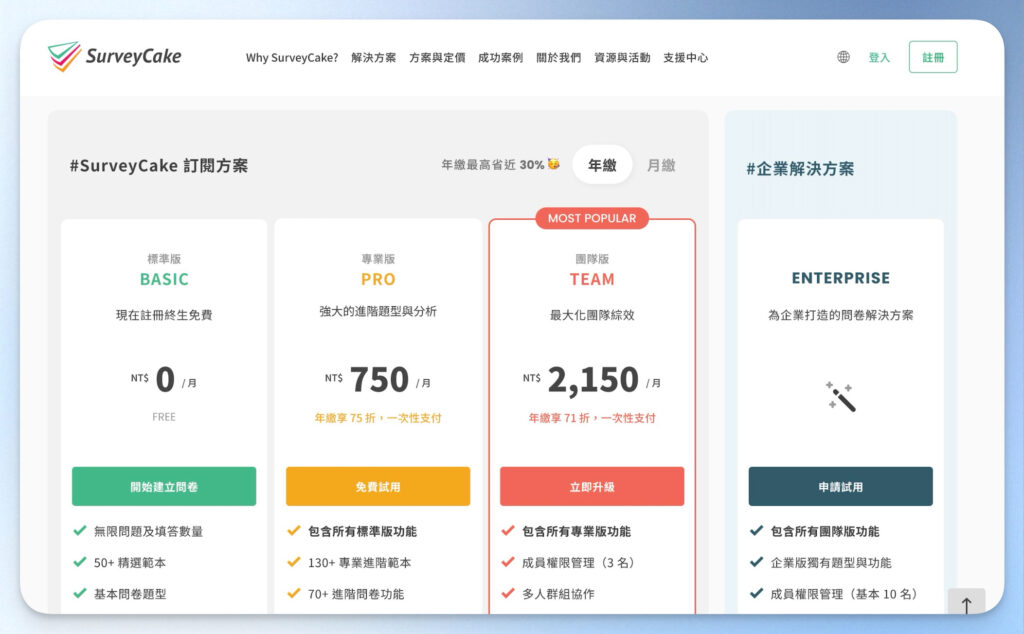
Task: Click the check icon beside 包含所有團隊版功能
Action: [x=756, y=531]
